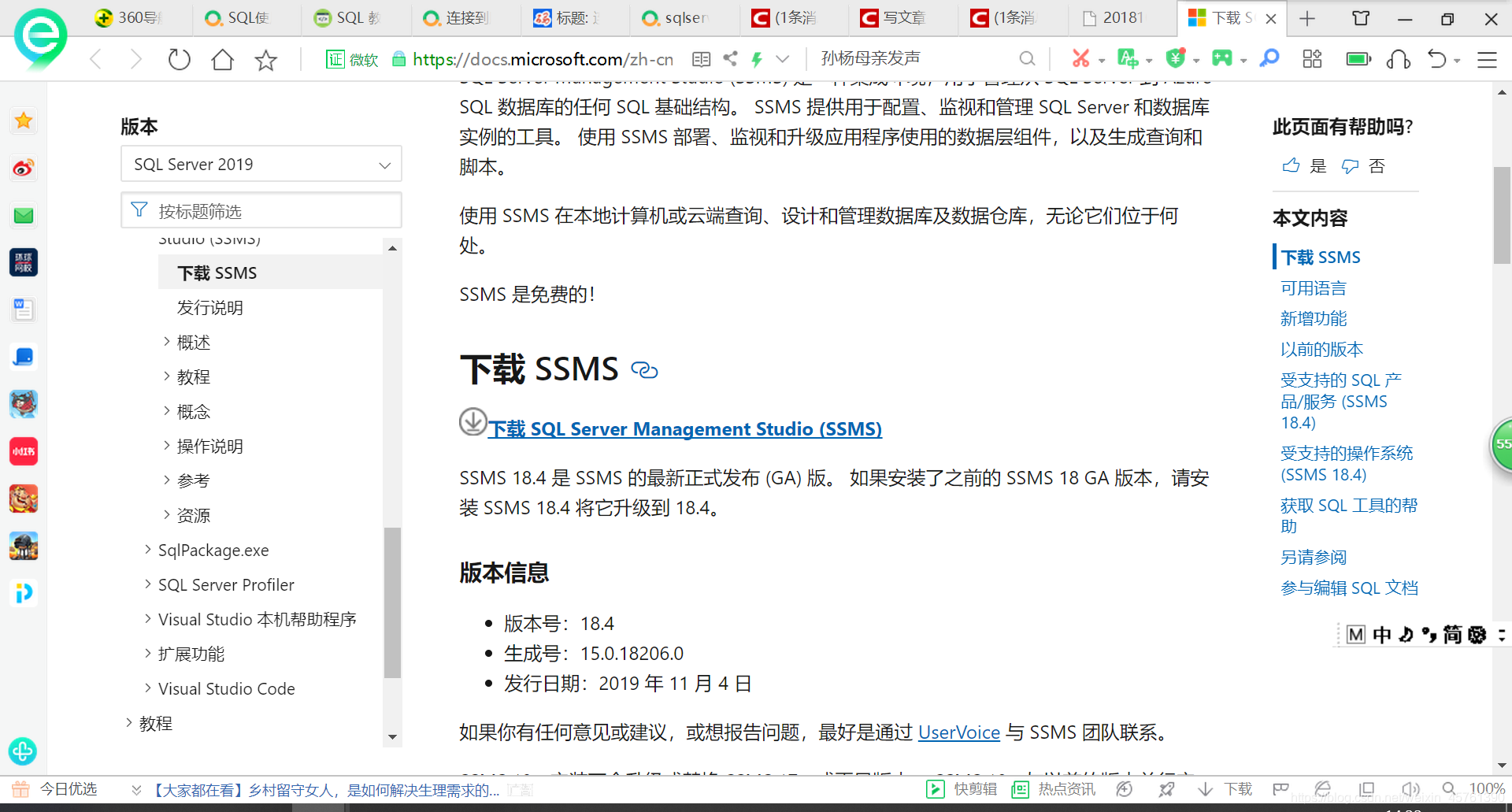Click the headphones read-aloud icon
Viewport: 1512px width, 812px height.
(1398, 58)
